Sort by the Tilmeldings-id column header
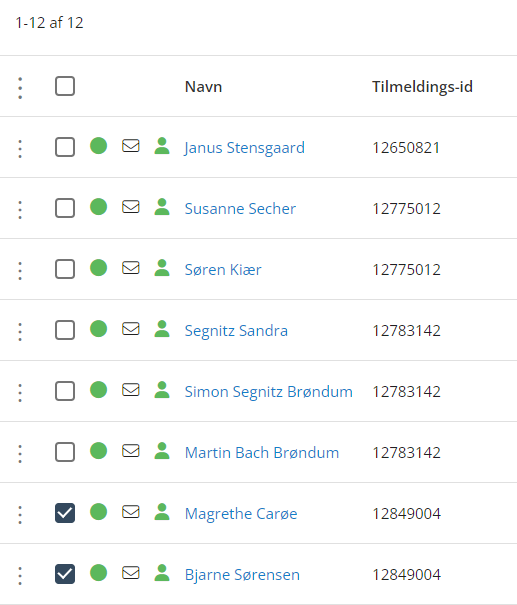Screen dimensions: 517x605 [422, 87]
